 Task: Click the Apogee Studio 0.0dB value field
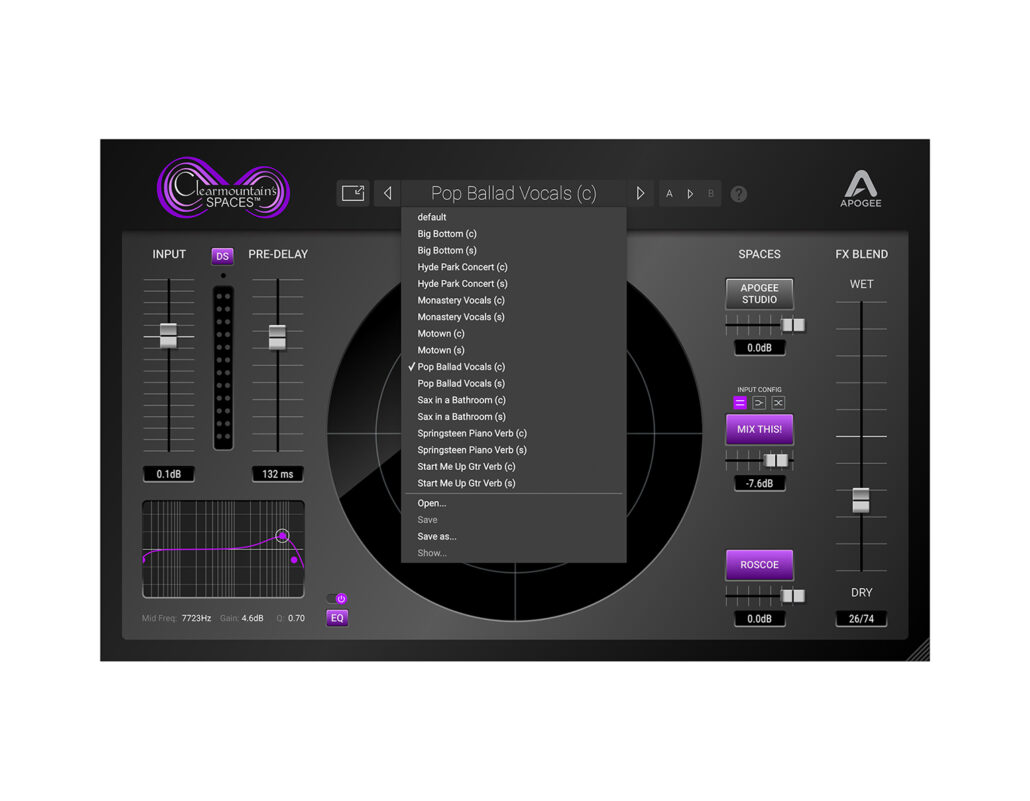[759, 348]
